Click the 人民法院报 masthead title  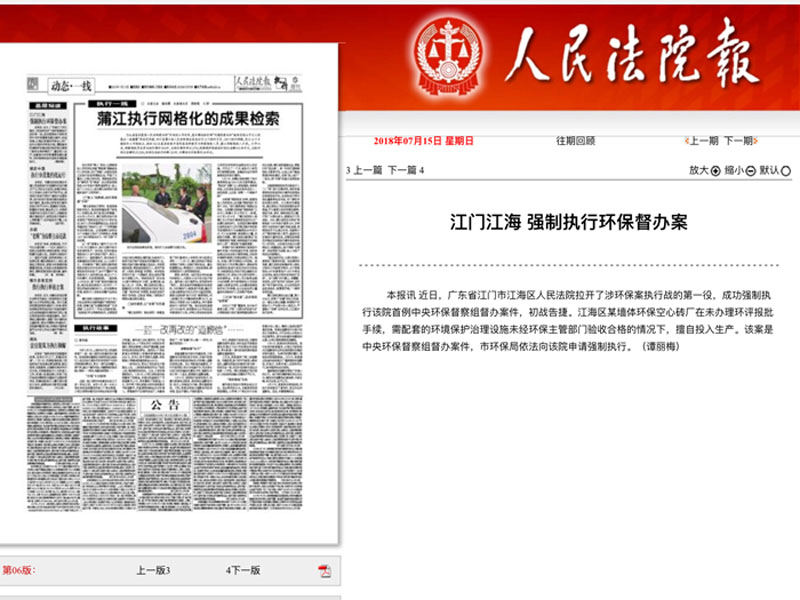tap(631, 55)
